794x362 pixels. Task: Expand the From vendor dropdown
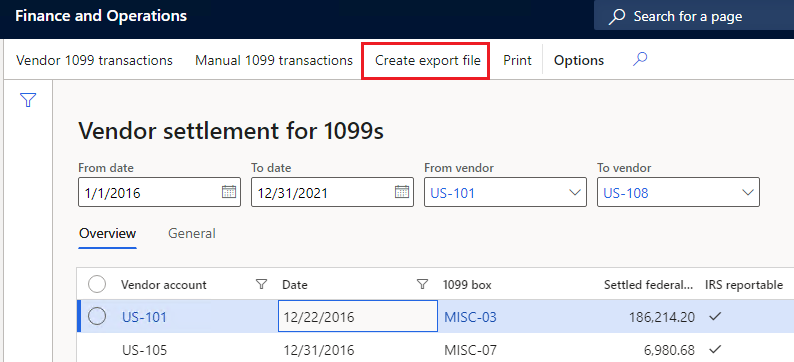point(574,192)
